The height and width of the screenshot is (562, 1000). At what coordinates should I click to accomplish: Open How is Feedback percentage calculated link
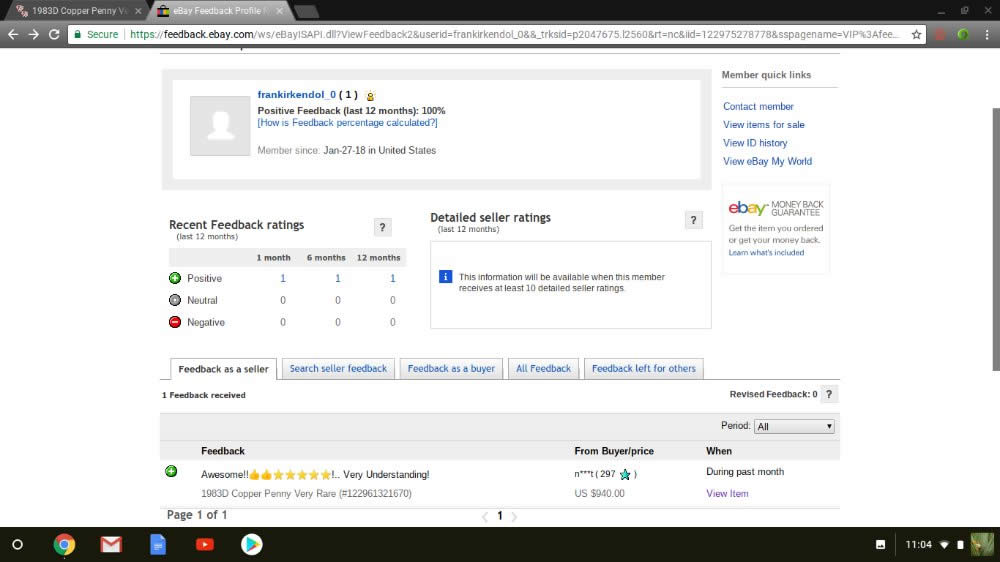tap(348, 122)
